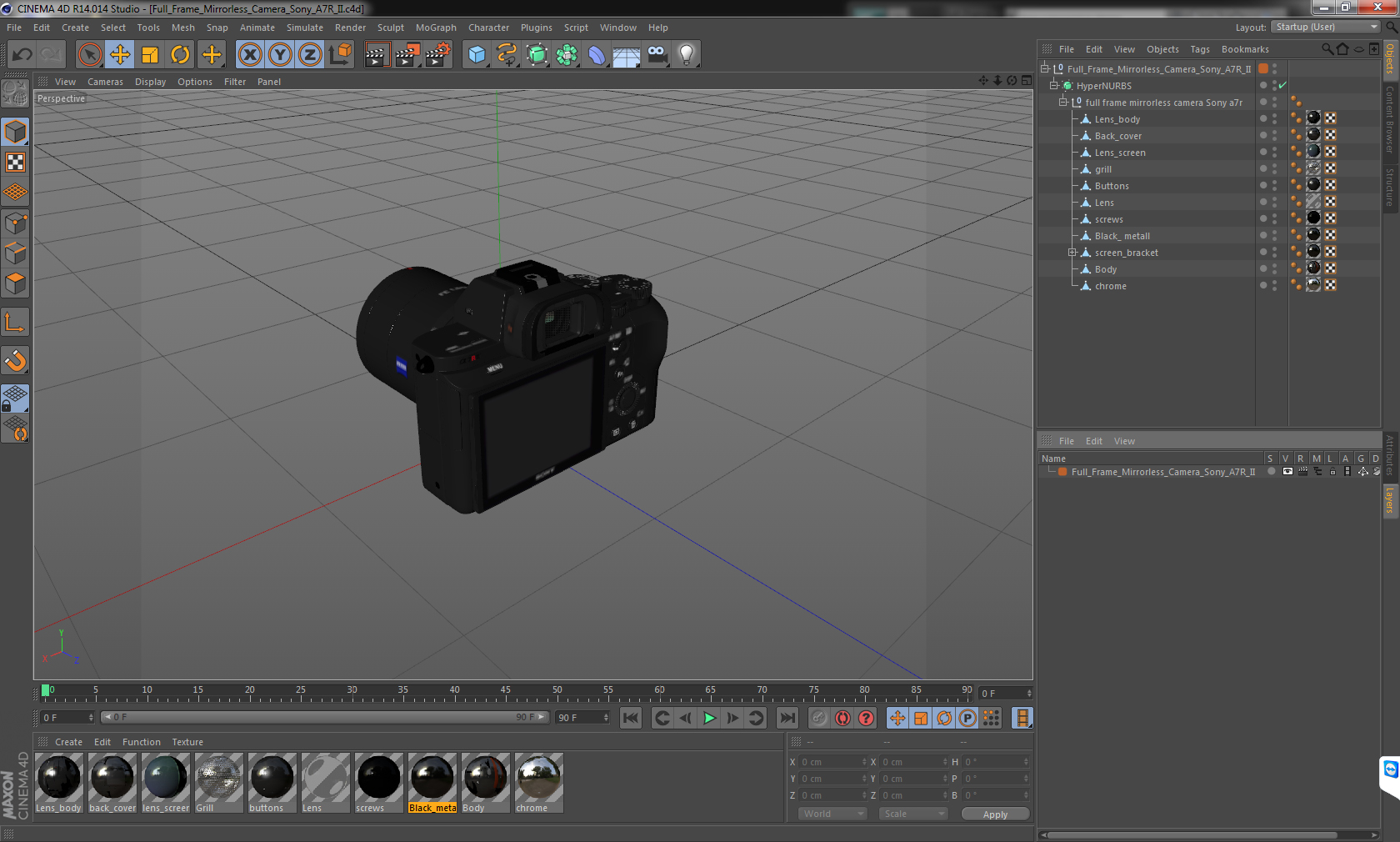Open the MoGraph menu
The height and width of the screenshot is (842, 1400).
(436, 28)
